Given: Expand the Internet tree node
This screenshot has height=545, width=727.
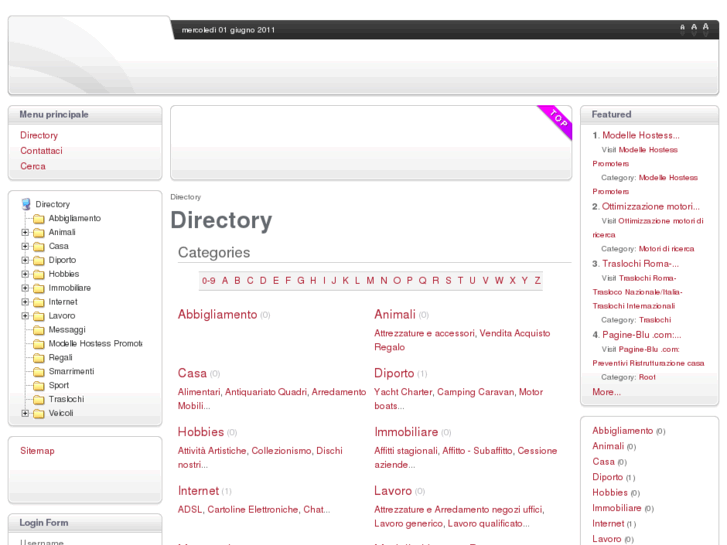Looking at the screenshot, I should [x=25, y=302].
